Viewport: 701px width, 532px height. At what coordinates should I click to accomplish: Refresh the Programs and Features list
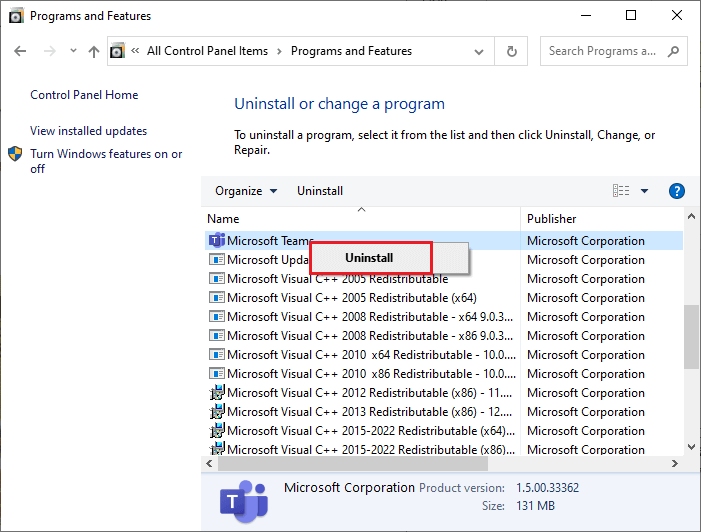point(511,51)
